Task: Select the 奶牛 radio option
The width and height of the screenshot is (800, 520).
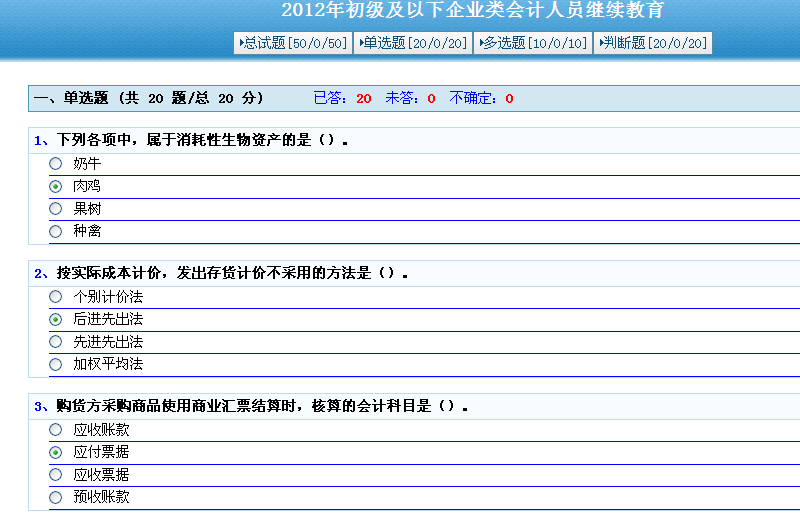Action: (x=56, y=164)
